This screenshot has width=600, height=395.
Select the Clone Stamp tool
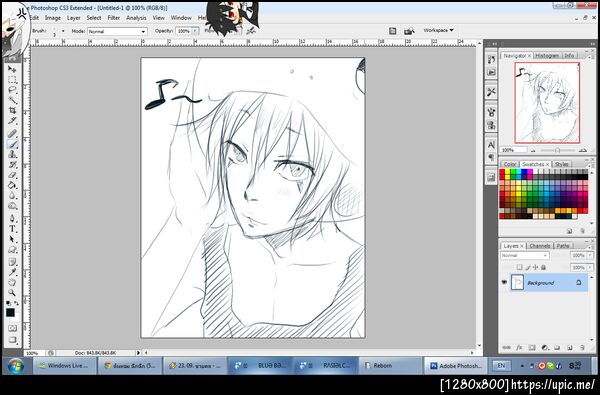coord(12,155)
